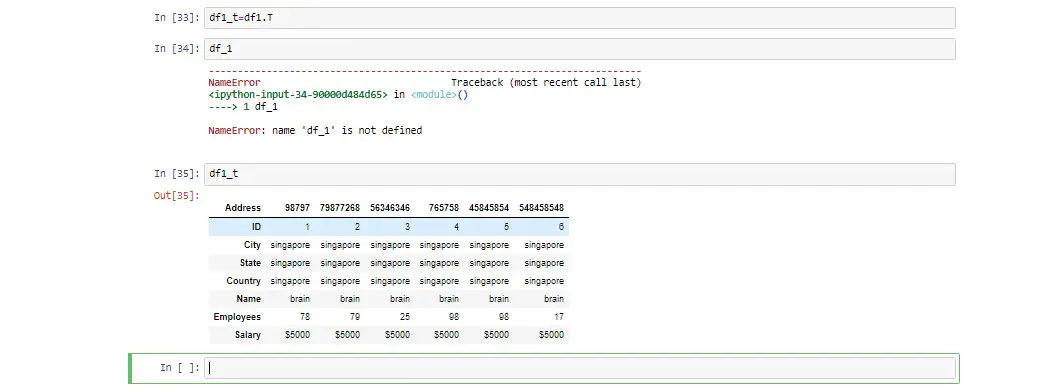The width and height of the screenshot is (1037, 391).
Task: Select the 548458548 column header
Action: coord(542,208)
